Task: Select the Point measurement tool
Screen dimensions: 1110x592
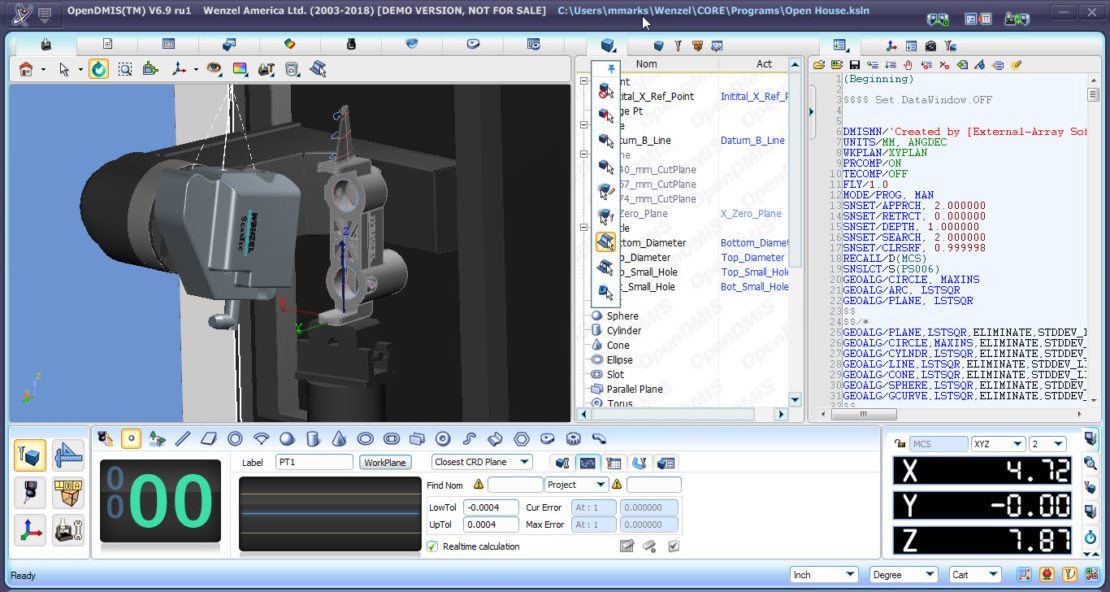Action: [x=129, y=438]
